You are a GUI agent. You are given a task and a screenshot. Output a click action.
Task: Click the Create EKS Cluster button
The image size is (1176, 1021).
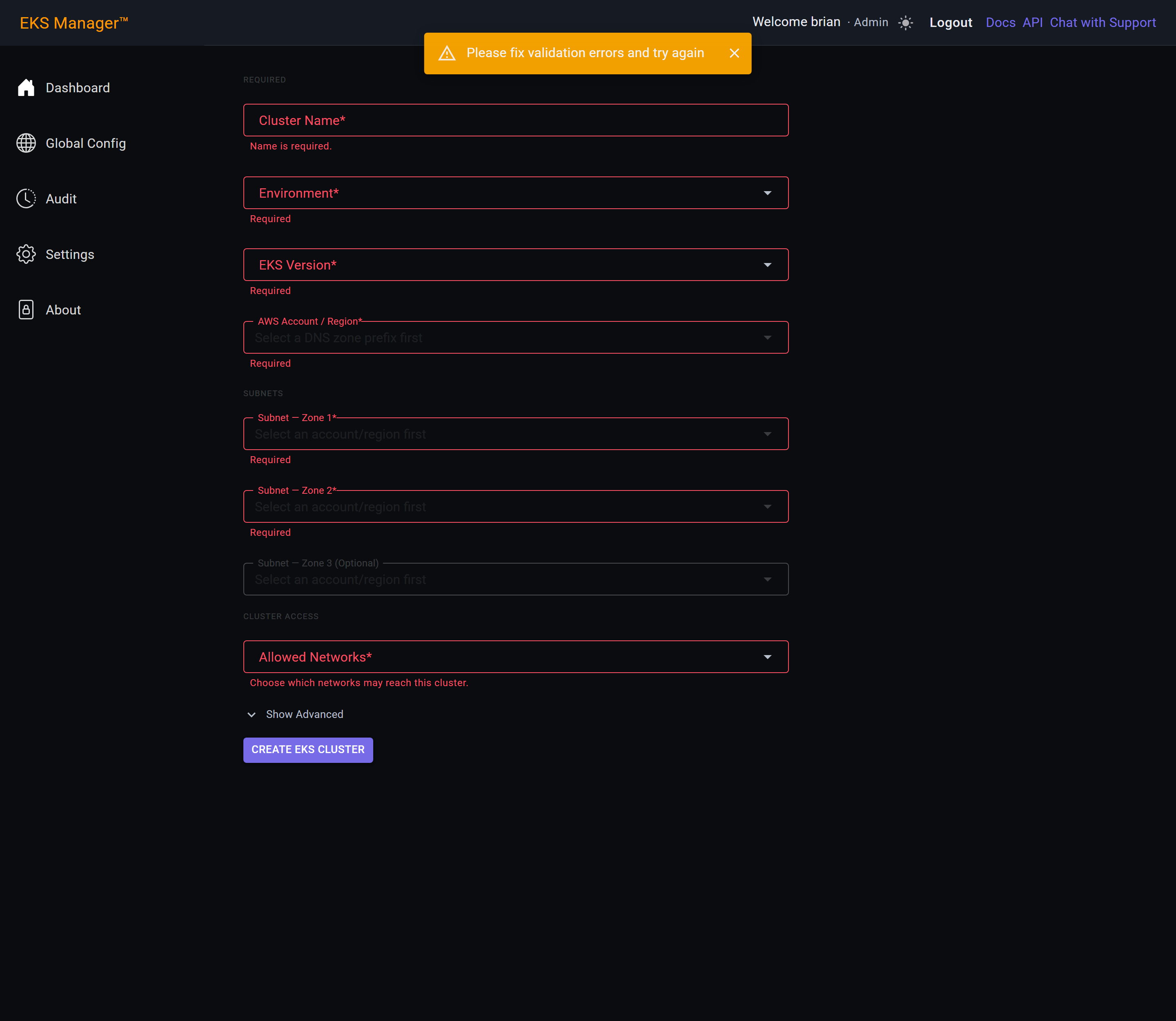tap(307, 750)
